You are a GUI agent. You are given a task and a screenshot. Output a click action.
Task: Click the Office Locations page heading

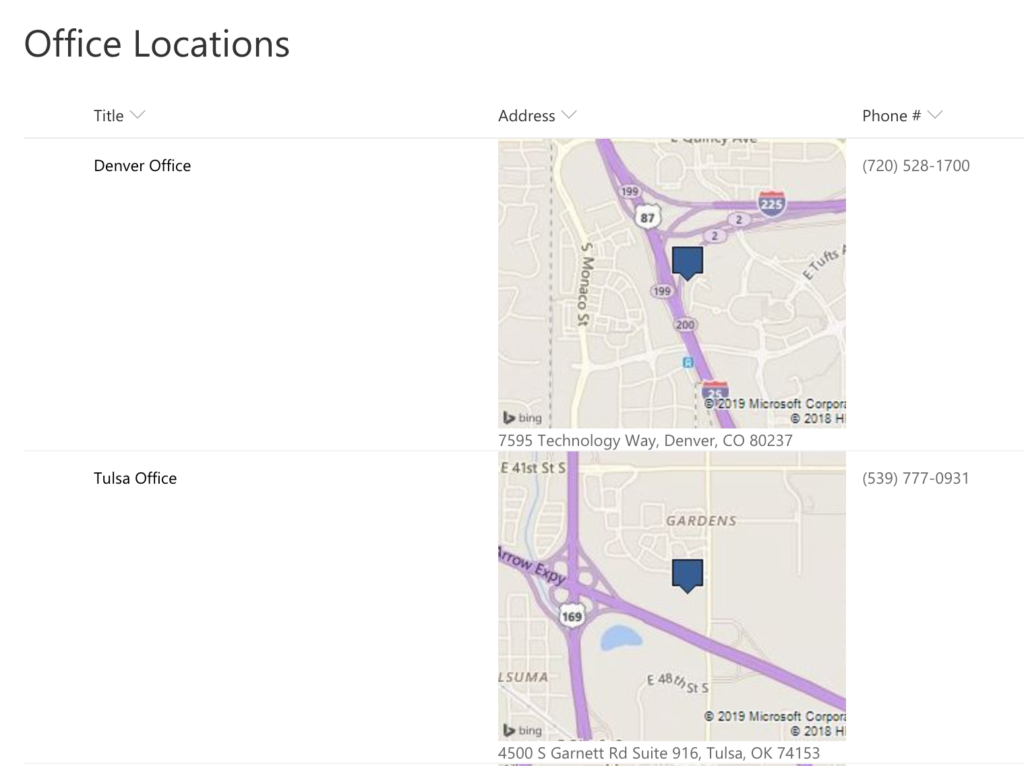click(x=157, y=44)
